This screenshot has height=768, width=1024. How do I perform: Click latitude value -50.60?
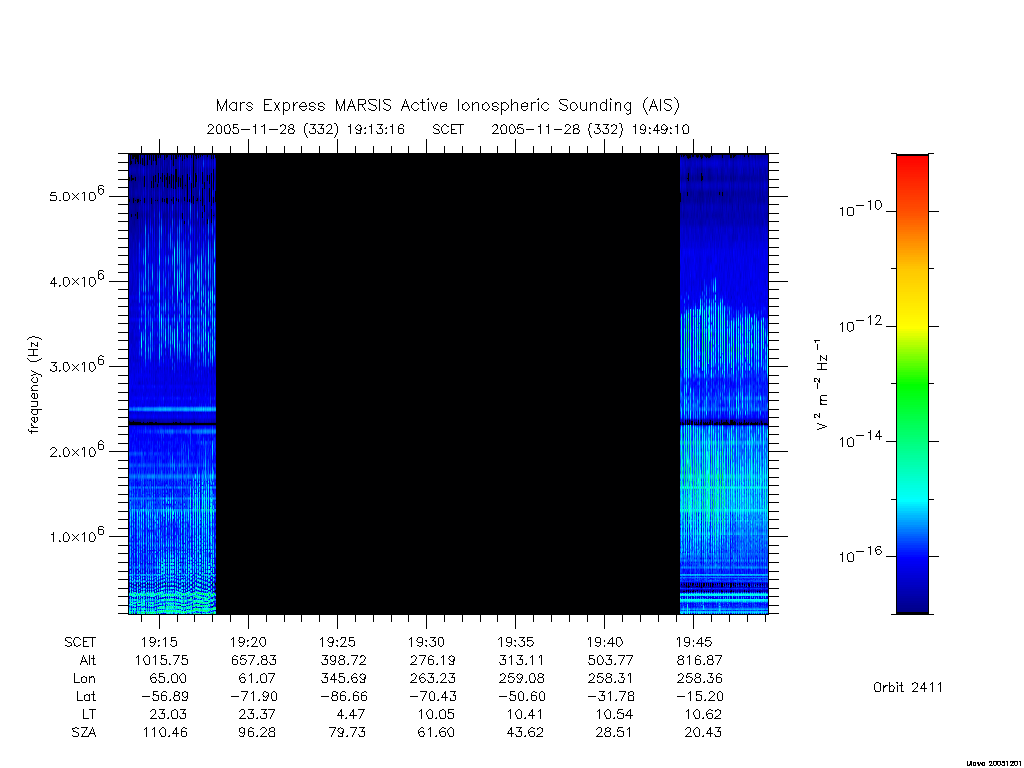tap(521, 696)
